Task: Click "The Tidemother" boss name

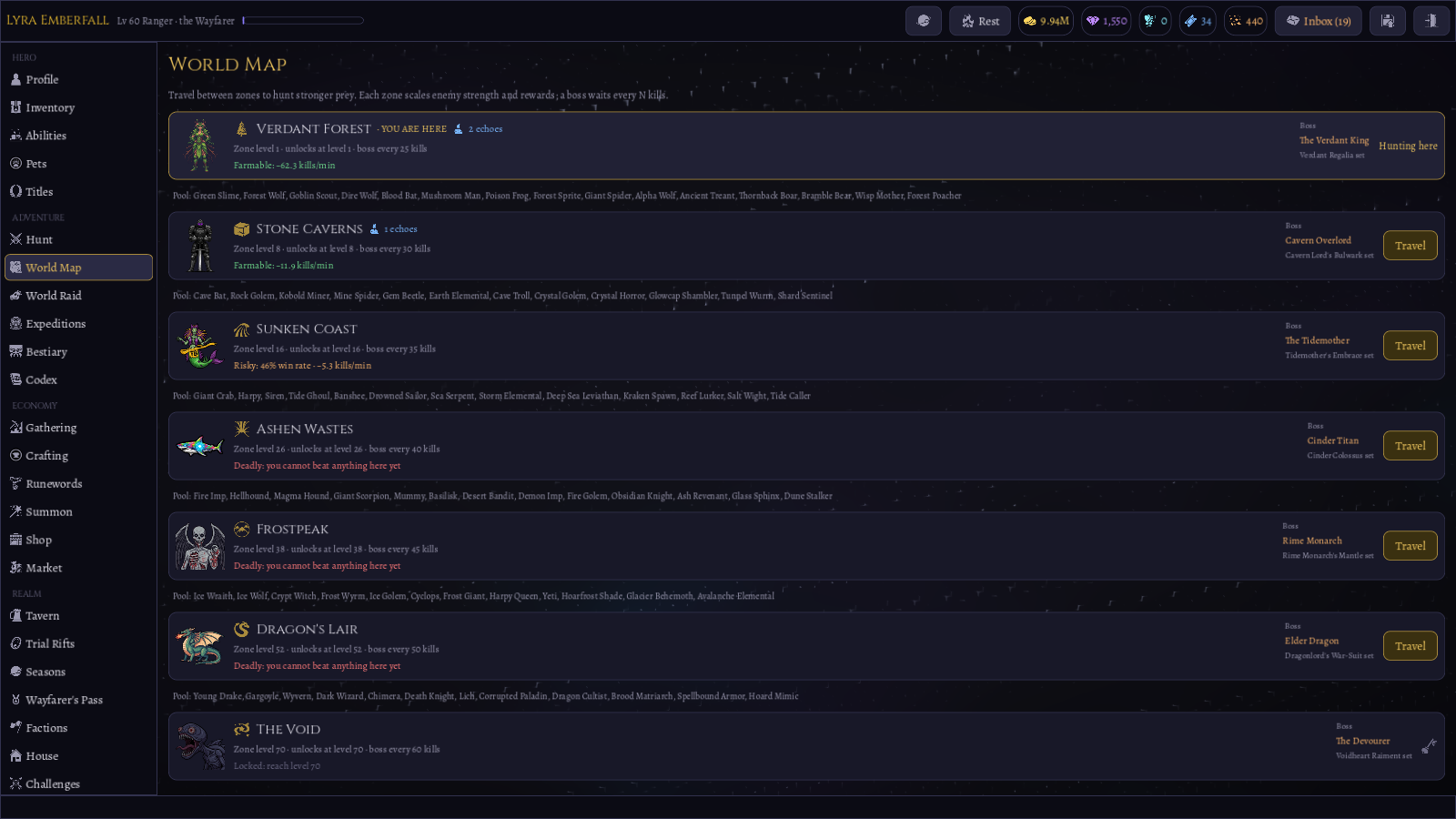Action: click(1317, 340)
